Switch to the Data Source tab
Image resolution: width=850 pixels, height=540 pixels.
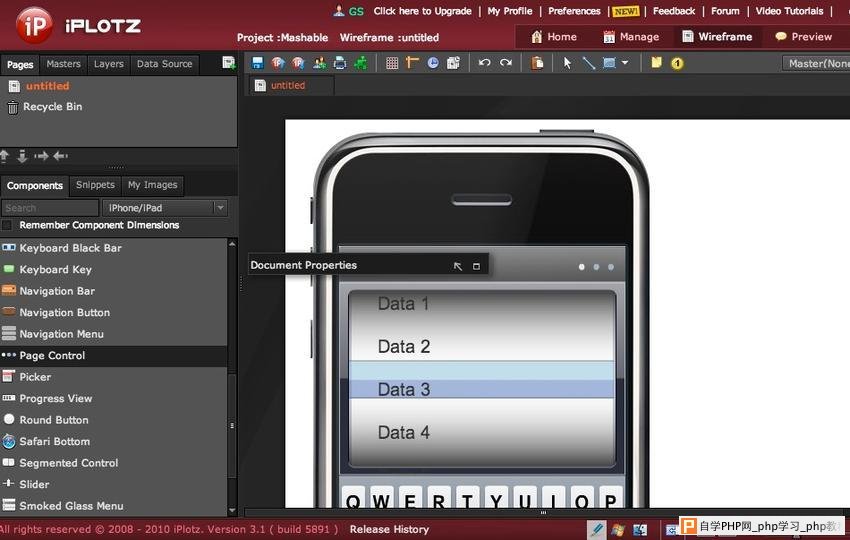tap(164, 64)
